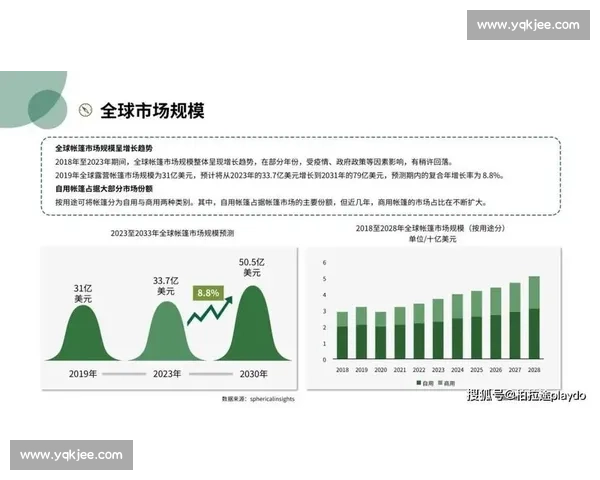Click the sentence starting 2019年全球露营帐篷市场规模
This screenshot has width=600, height=480.
[280, 175]
